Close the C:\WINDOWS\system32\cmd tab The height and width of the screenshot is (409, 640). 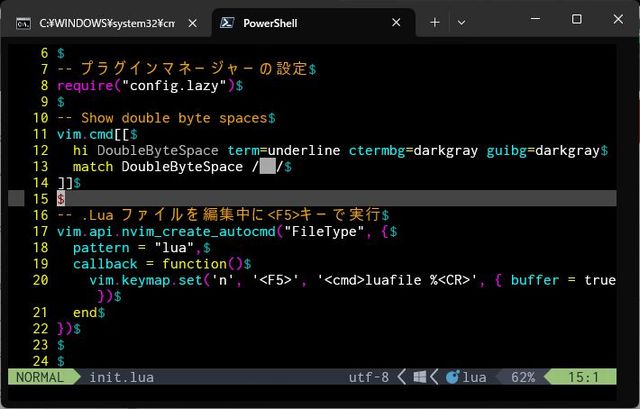pyautogui.click(x=192, y=22)
